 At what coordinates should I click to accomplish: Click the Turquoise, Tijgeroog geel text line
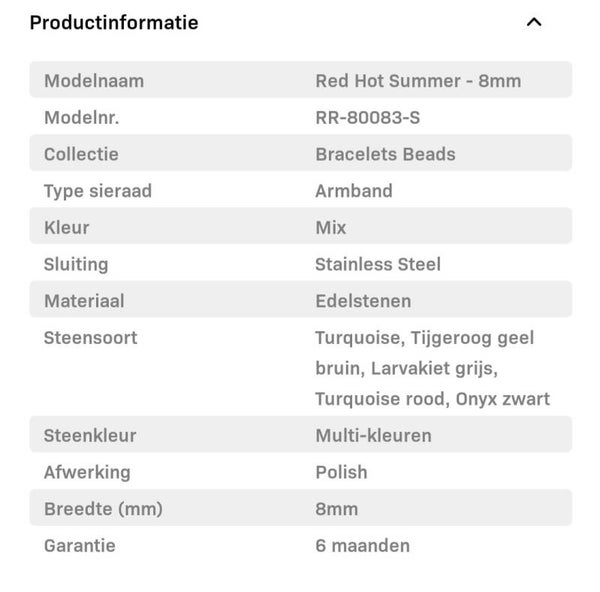pos(424,338)
